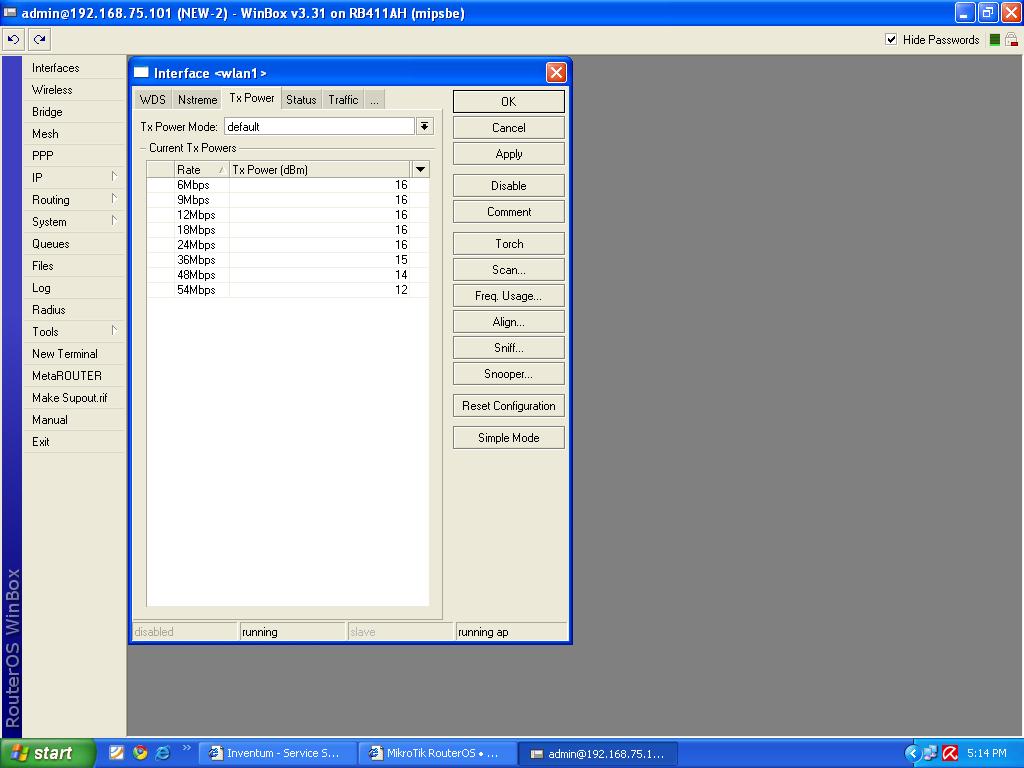Open the Scan... tool
Screen dimensions: 1024x768
[509, 270]
